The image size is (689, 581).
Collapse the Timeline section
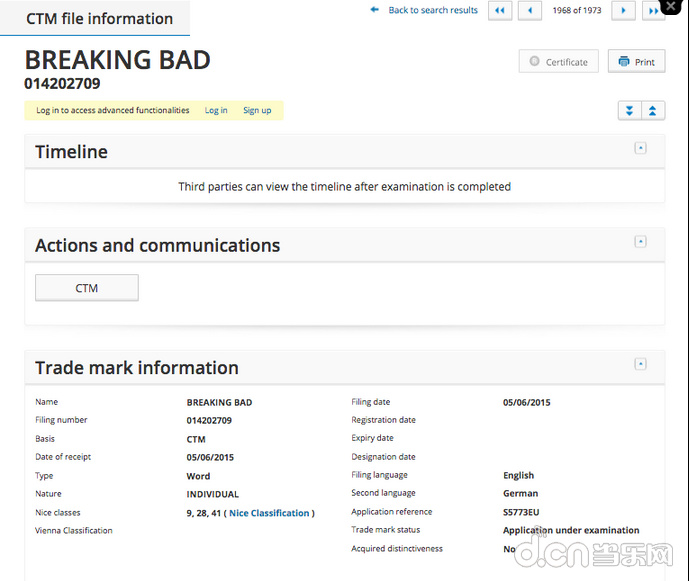641,148
